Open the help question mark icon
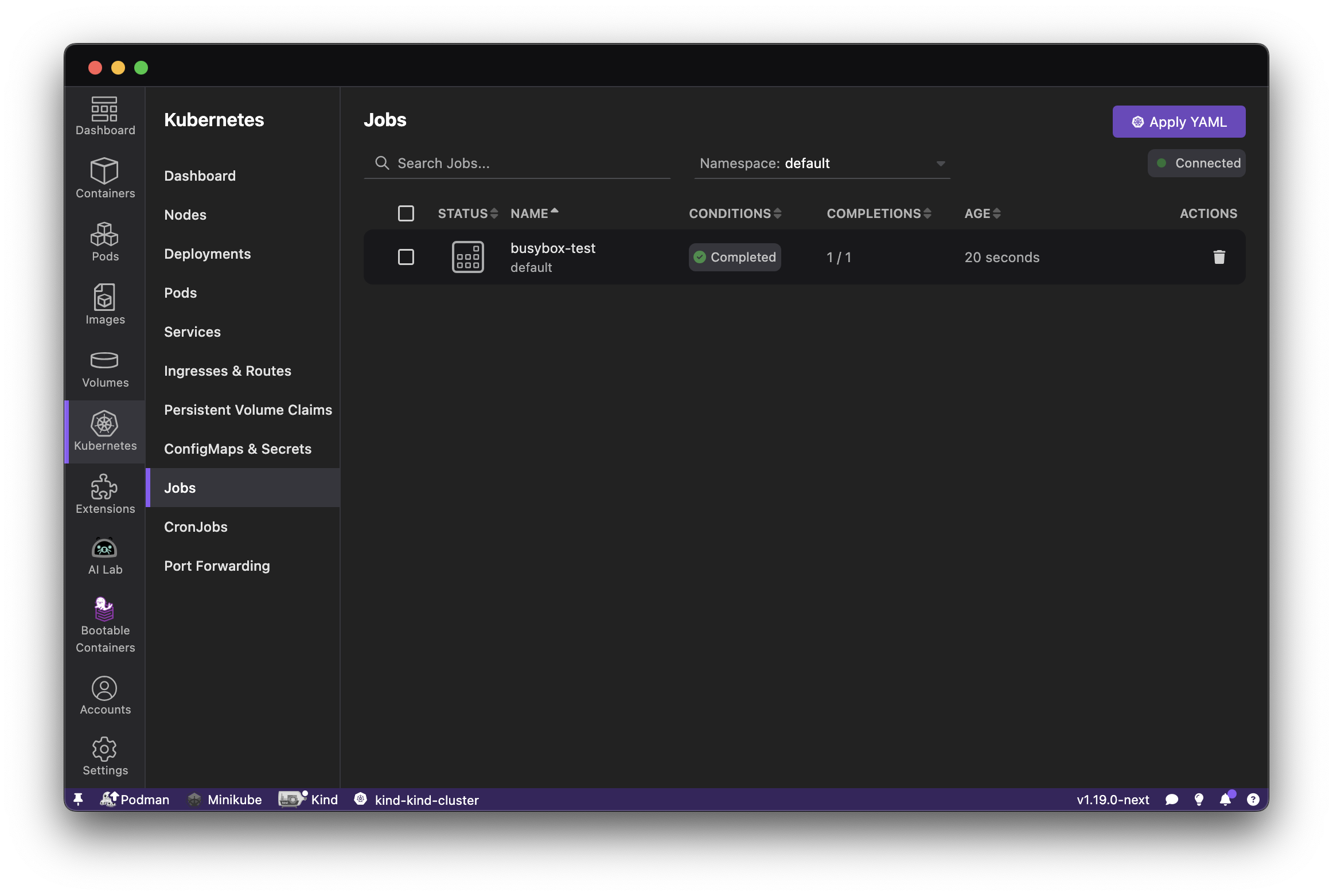This screenshot has width=1333, height=896. click(x=1253, y=800)
